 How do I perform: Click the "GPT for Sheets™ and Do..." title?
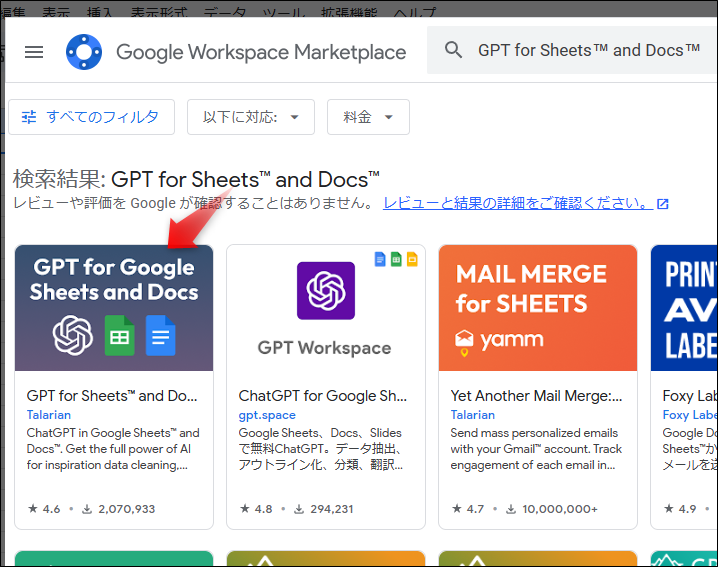tap(112, 396)
